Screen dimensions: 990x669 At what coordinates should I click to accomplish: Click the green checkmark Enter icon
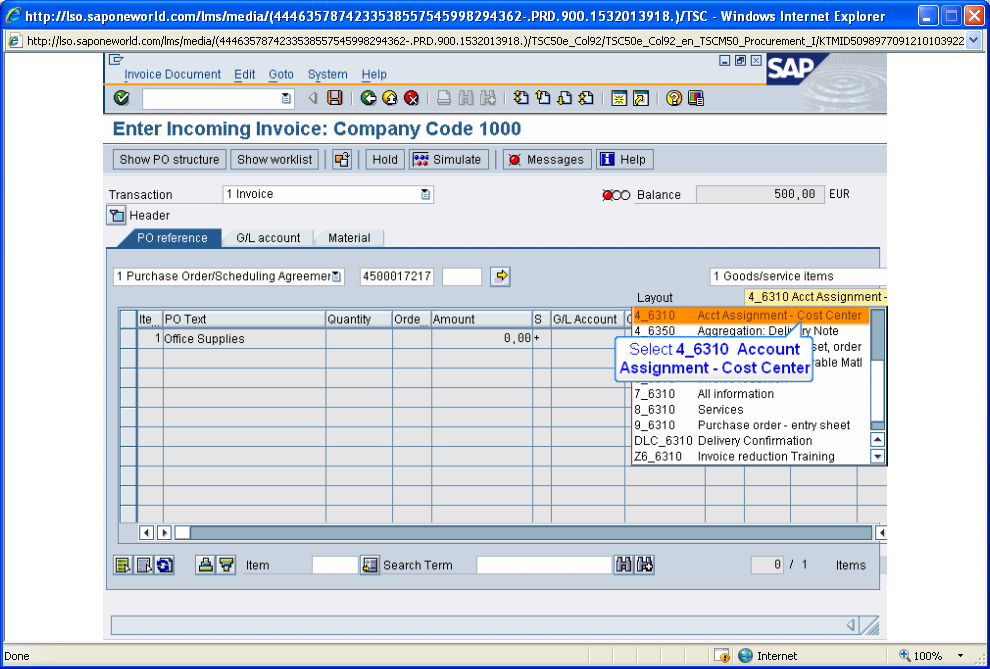[x=121, y=98]
